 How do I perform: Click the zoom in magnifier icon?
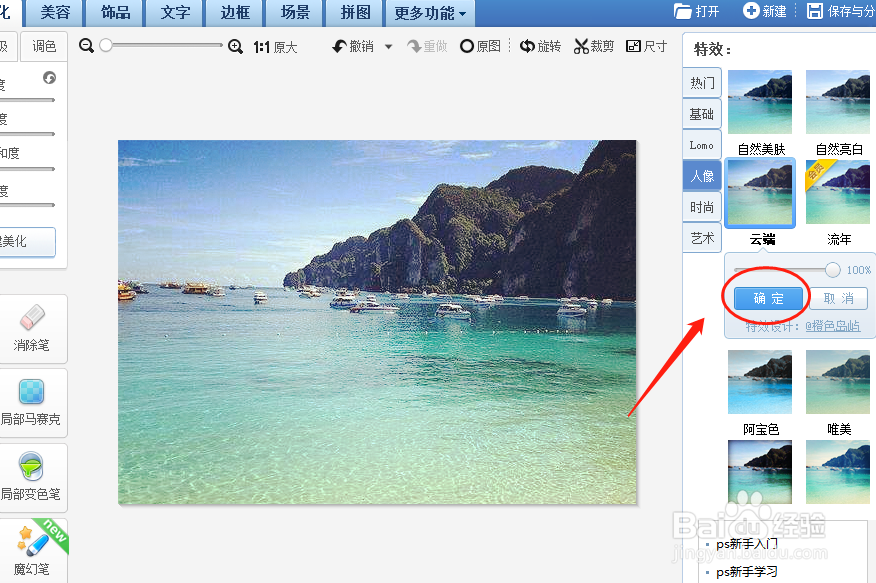pyautogui.click(x=235, y=46)
